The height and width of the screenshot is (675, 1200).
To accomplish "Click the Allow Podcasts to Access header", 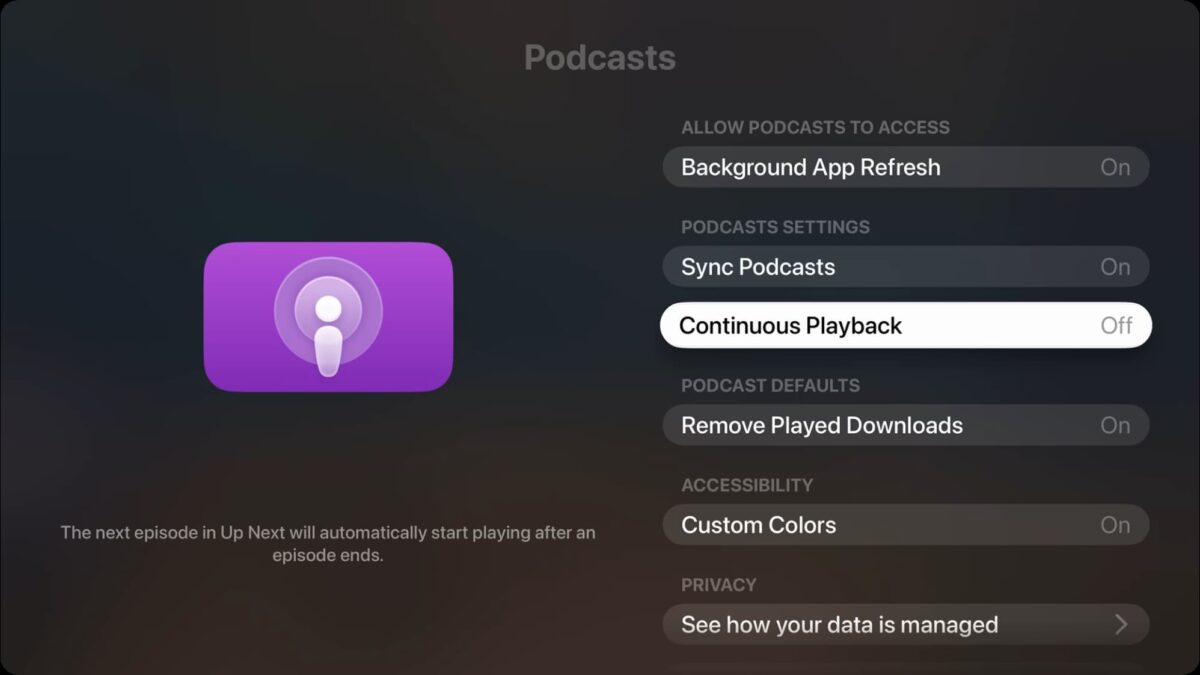I will click(x=815, y=127).
